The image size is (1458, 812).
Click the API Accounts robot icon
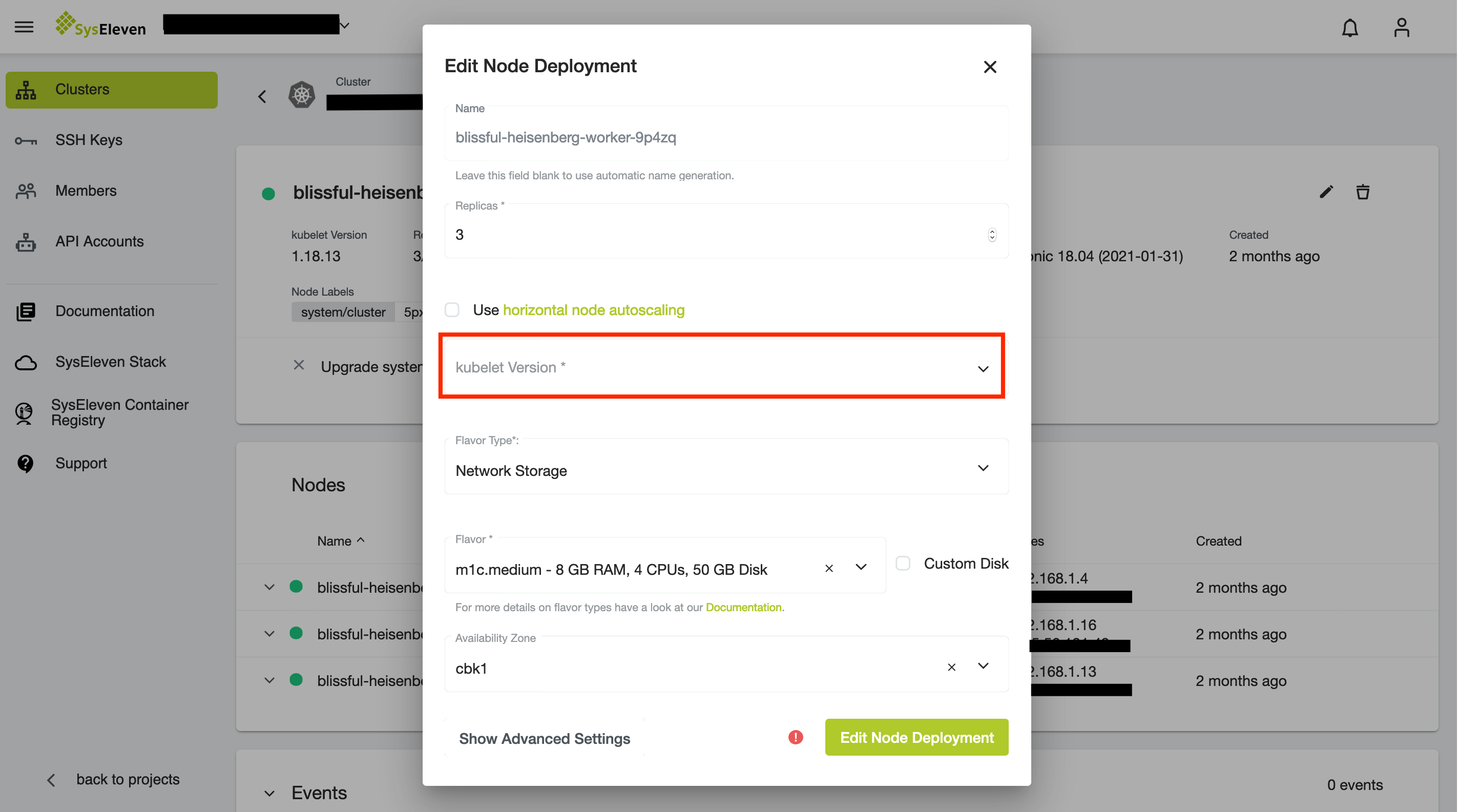click(26, 242)
